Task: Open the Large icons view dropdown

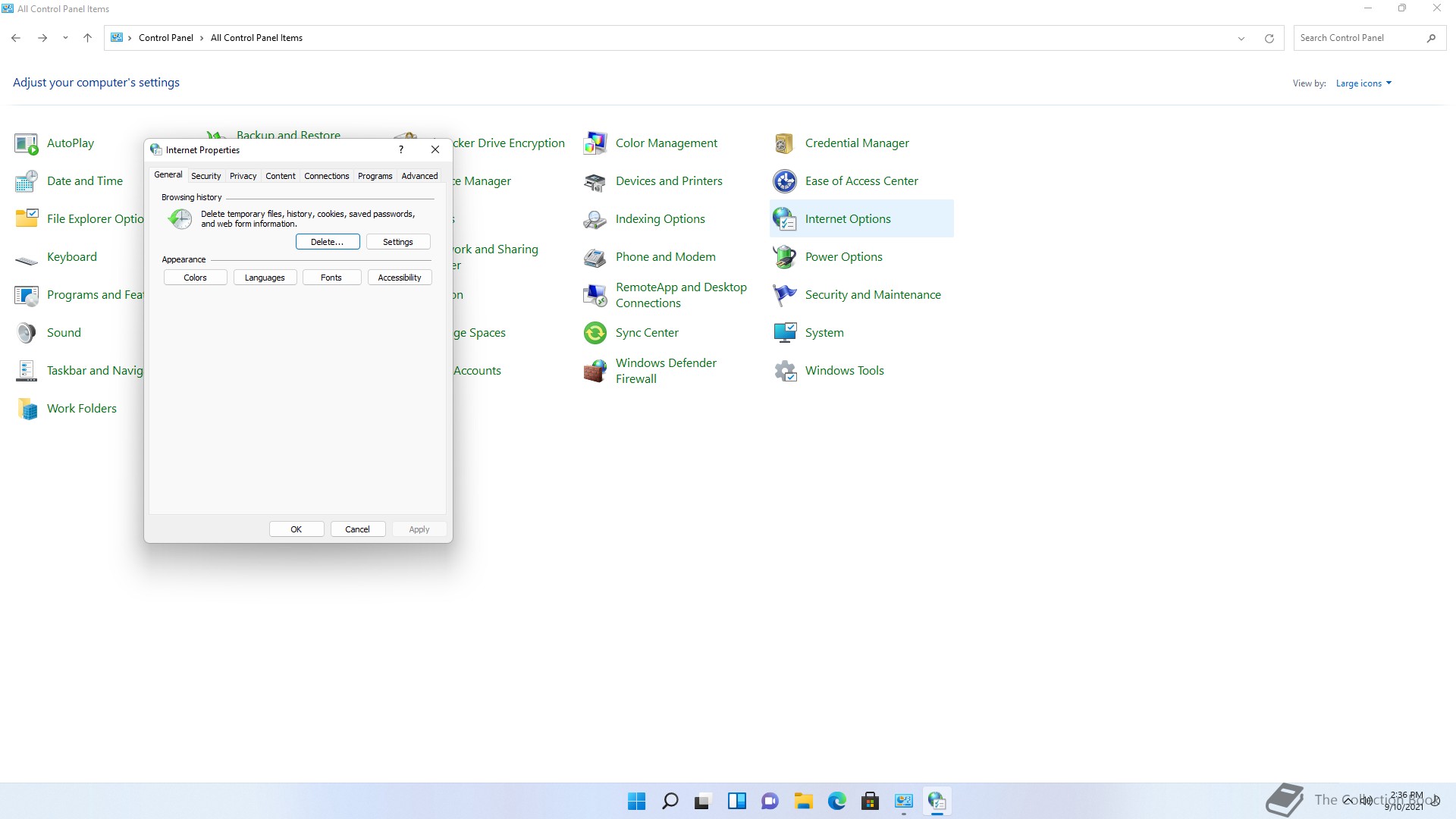Action: click(x=1363, y=83)
